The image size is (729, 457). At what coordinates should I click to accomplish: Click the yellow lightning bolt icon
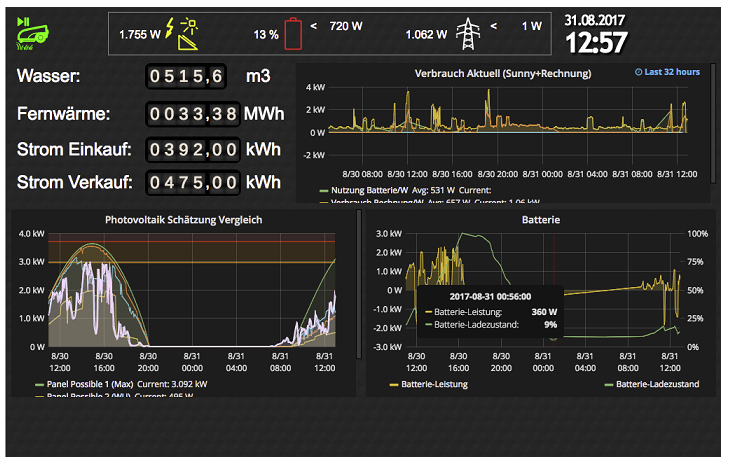pyautogui.click(x=170, y=28)
